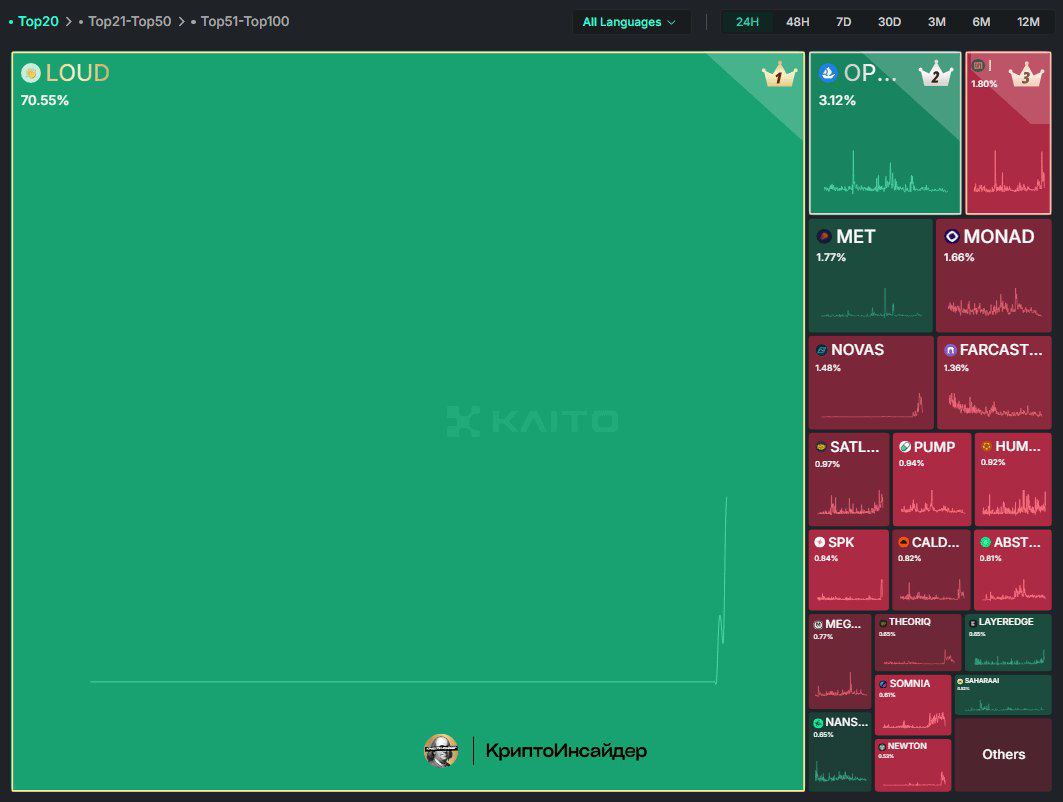Click the FARCAST... tile name
The image size is (1063, 802).
pos(1001,350)
